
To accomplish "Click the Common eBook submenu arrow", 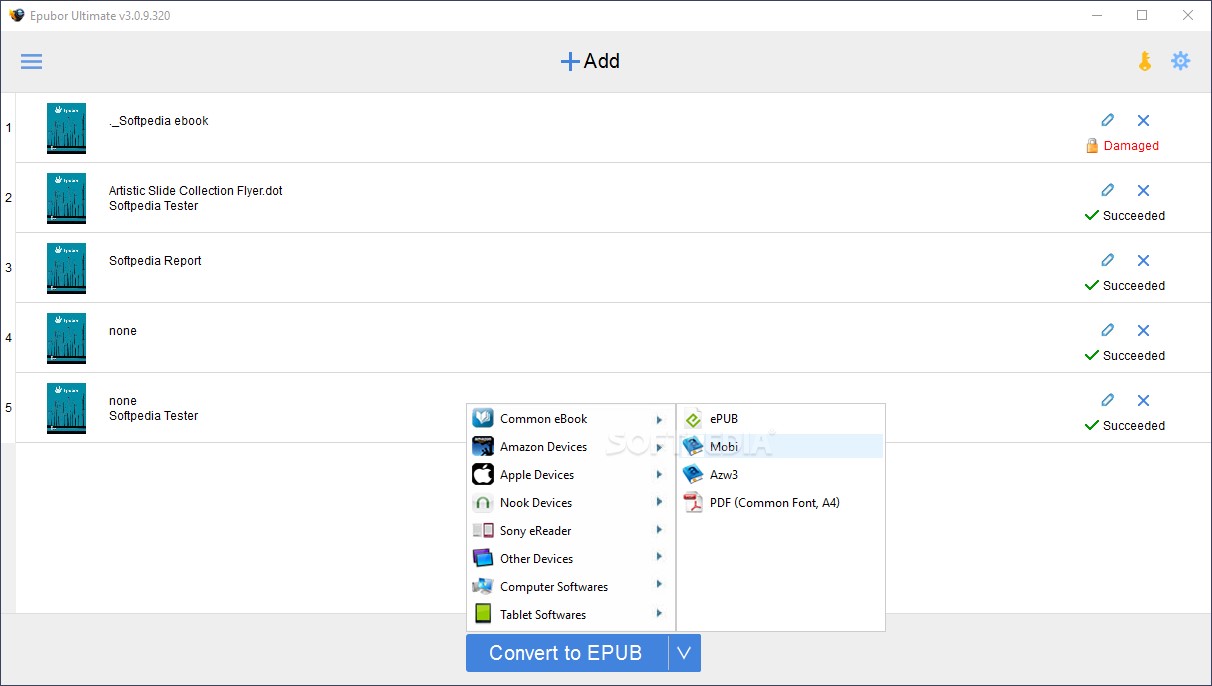I will tap(659, 419).
